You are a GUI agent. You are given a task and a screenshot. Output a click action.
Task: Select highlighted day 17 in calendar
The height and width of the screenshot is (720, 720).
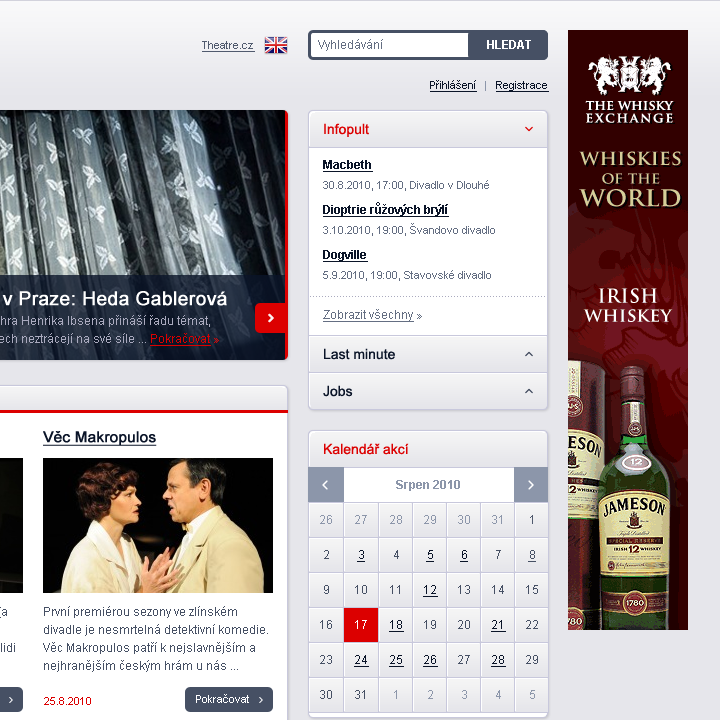(361, 625)
